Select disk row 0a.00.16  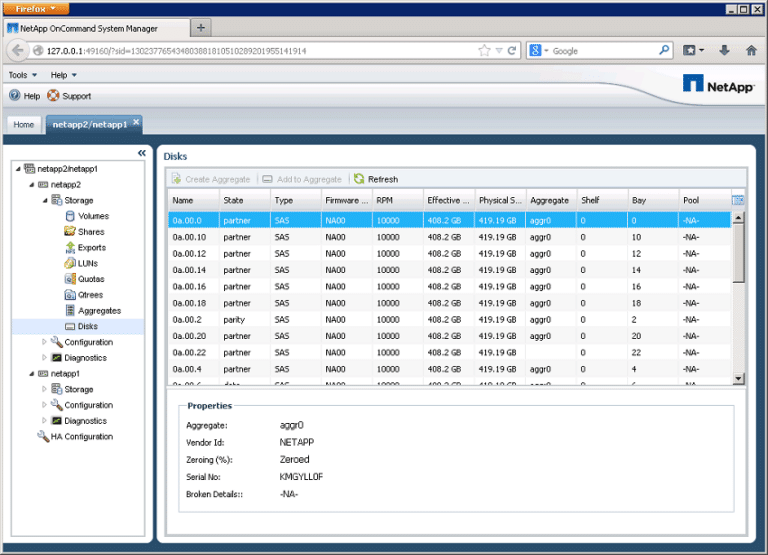pyautogui.click(x=450, y=287)
